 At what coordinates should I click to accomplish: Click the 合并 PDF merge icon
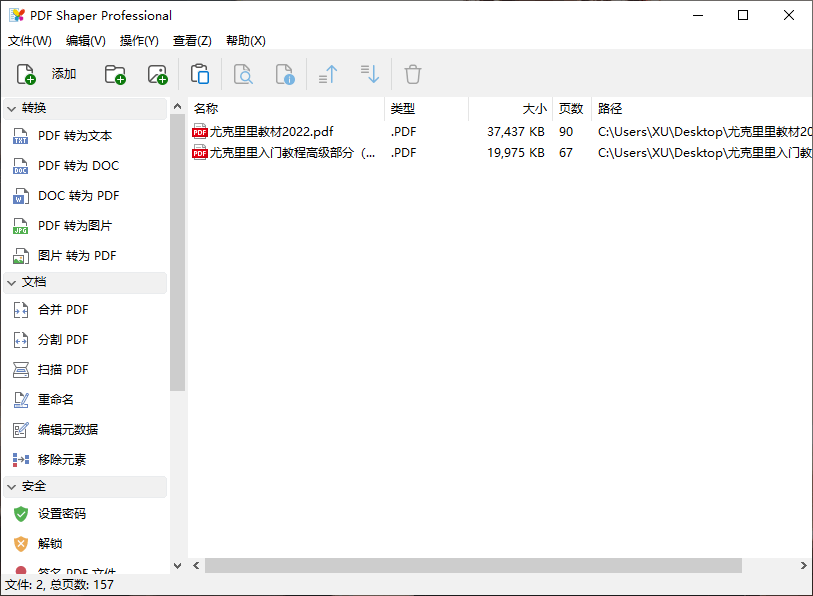[x=21, y=310]
